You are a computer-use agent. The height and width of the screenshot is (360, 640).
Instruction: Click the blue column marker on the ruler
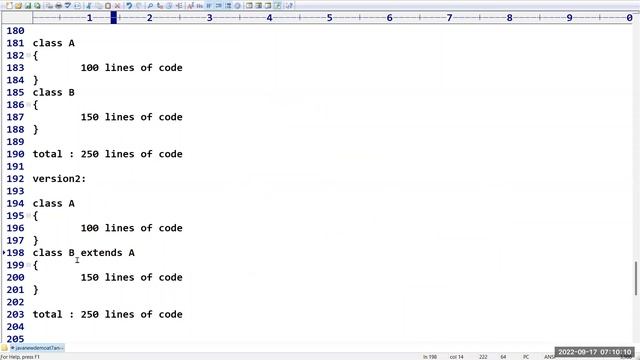[114, 18]
